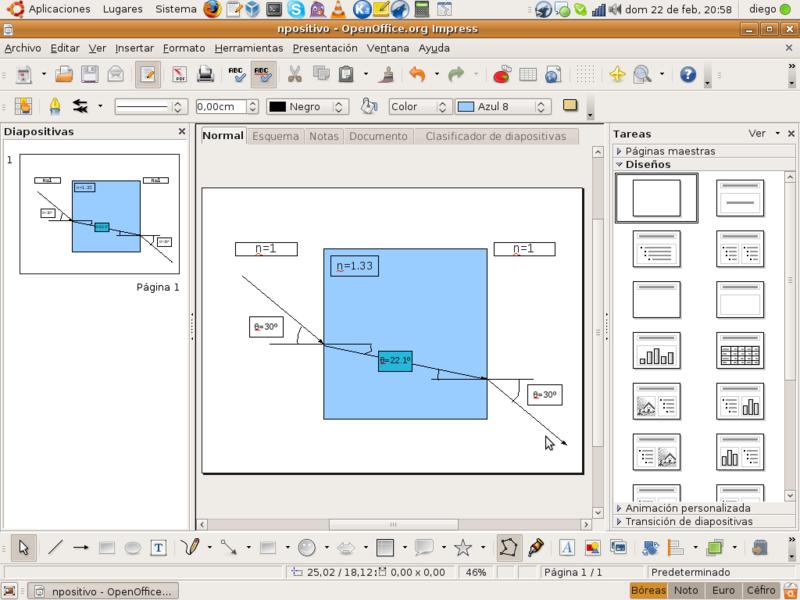Choose the line-with-arrow tool
This screenshot has width=800, height=600.
pos(81,548)
